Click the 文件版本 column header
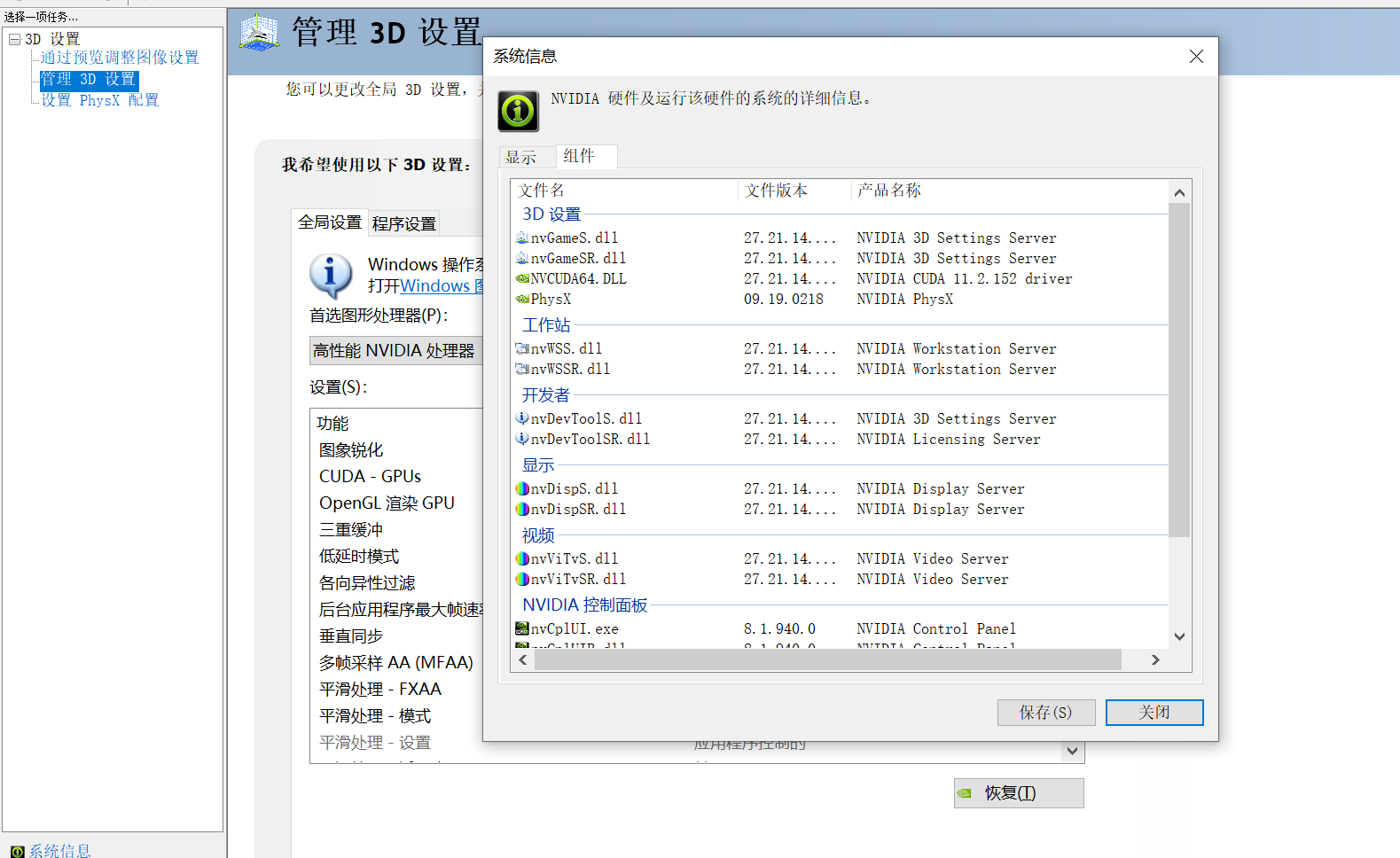 tap(794, 191)
